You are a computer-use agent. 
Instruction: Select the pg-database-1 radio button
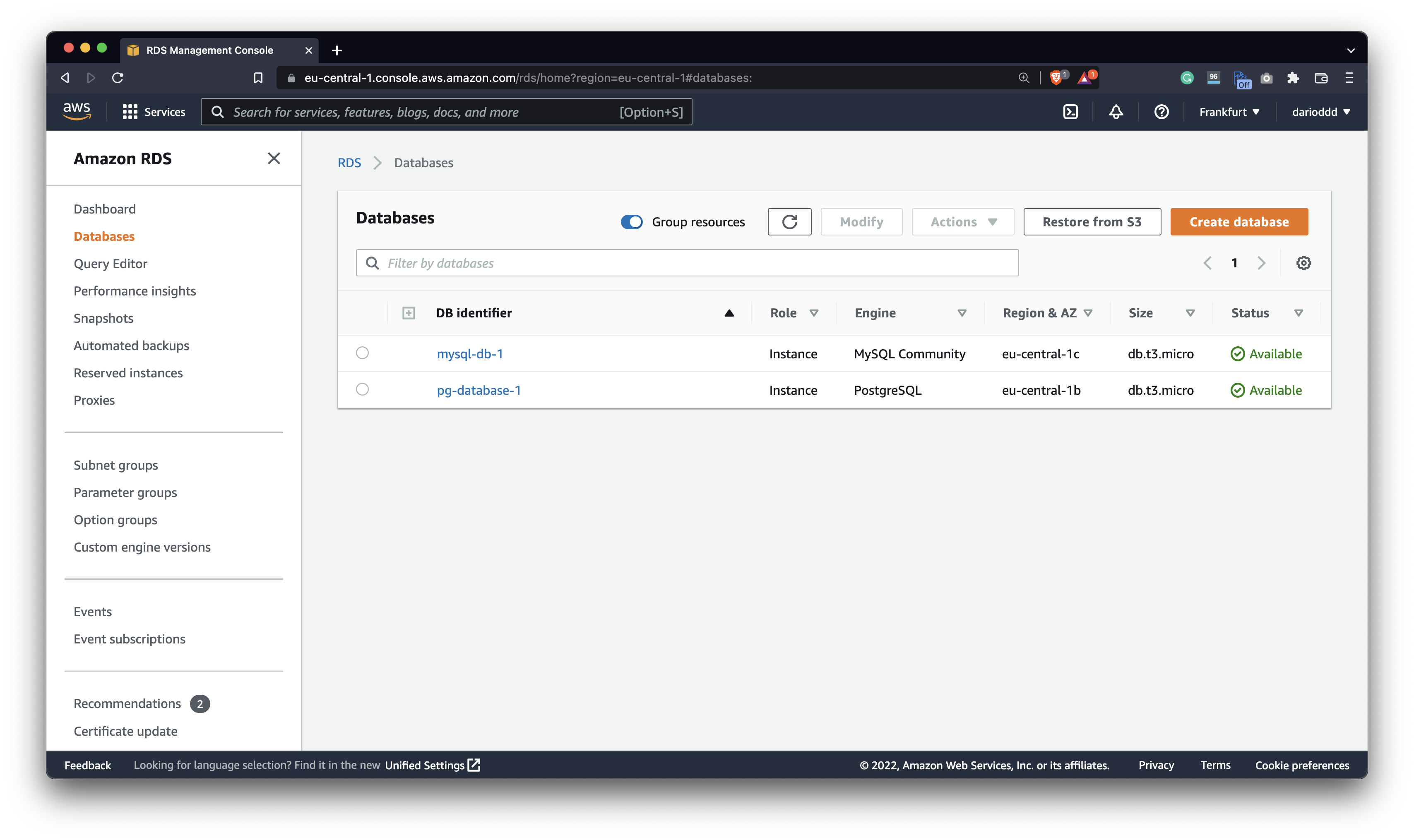[362, 389]
